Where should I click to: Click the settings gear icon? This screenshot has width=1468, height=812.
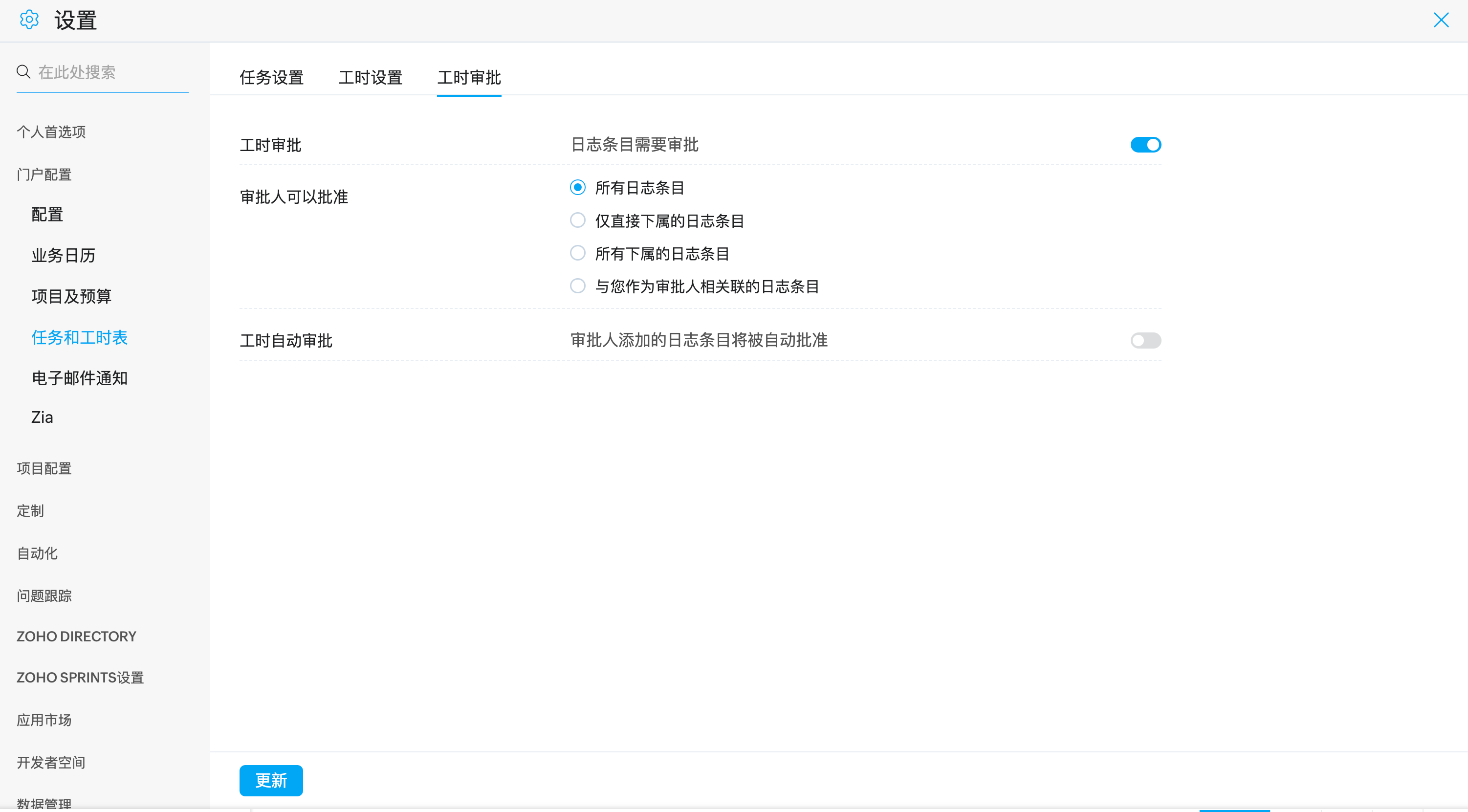coord(29,20)
